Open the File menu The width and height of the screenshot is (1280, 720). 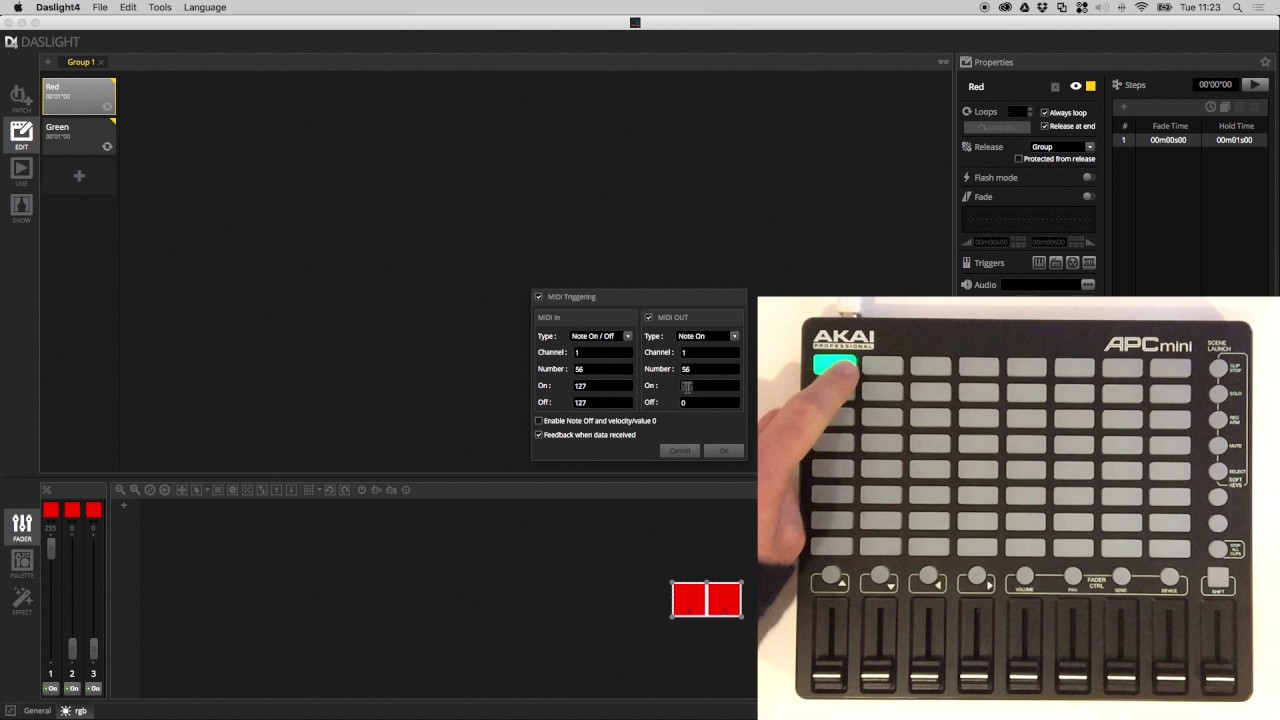pos(100,7)
